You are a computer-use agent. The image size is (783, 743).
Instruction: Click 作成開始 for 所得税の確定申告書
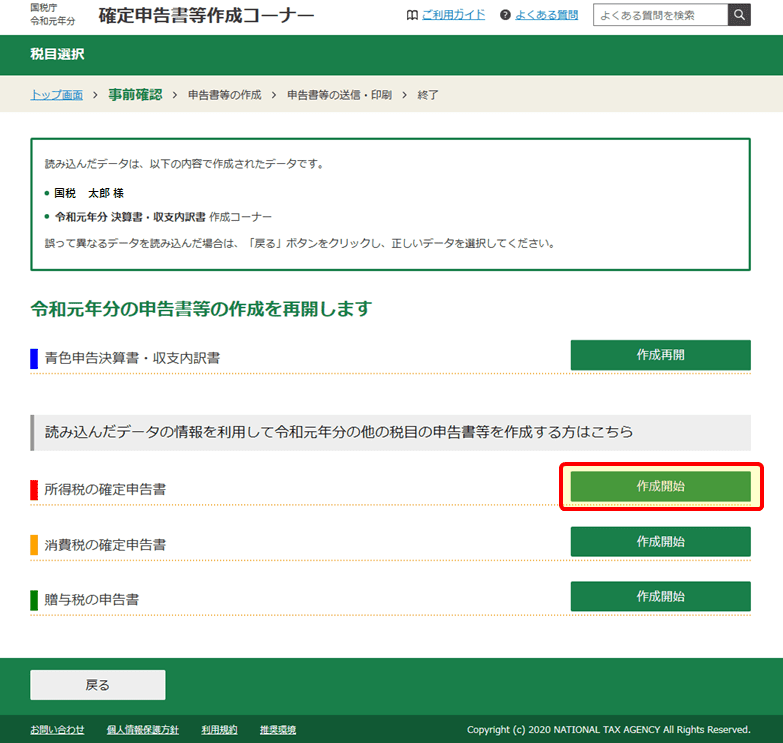coord(661,486)
